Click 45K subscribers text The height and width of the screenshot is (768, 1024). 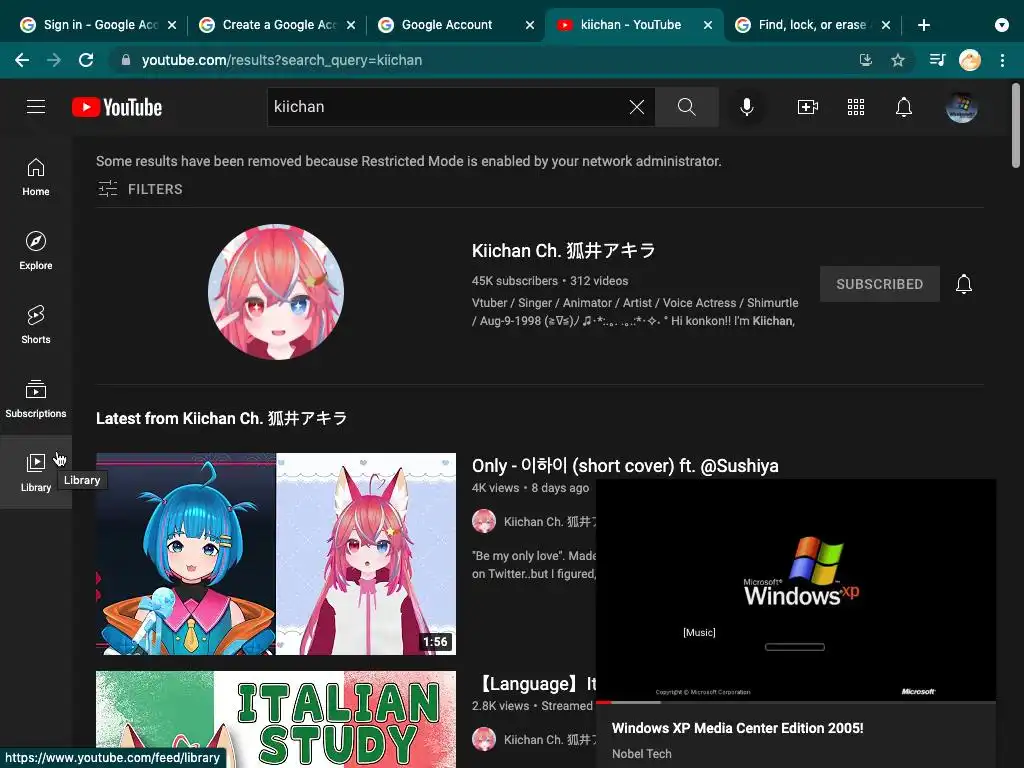point(515,281)
